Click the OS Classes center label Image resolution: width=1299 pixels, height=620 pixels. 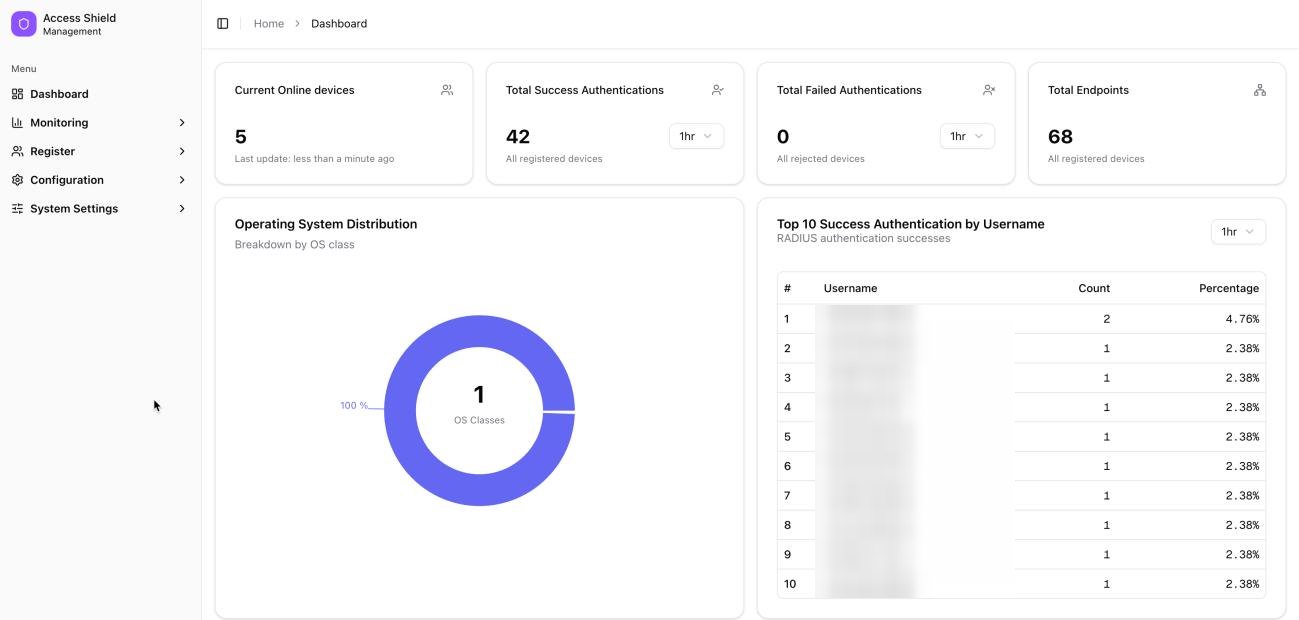click(x=479, y=420)
